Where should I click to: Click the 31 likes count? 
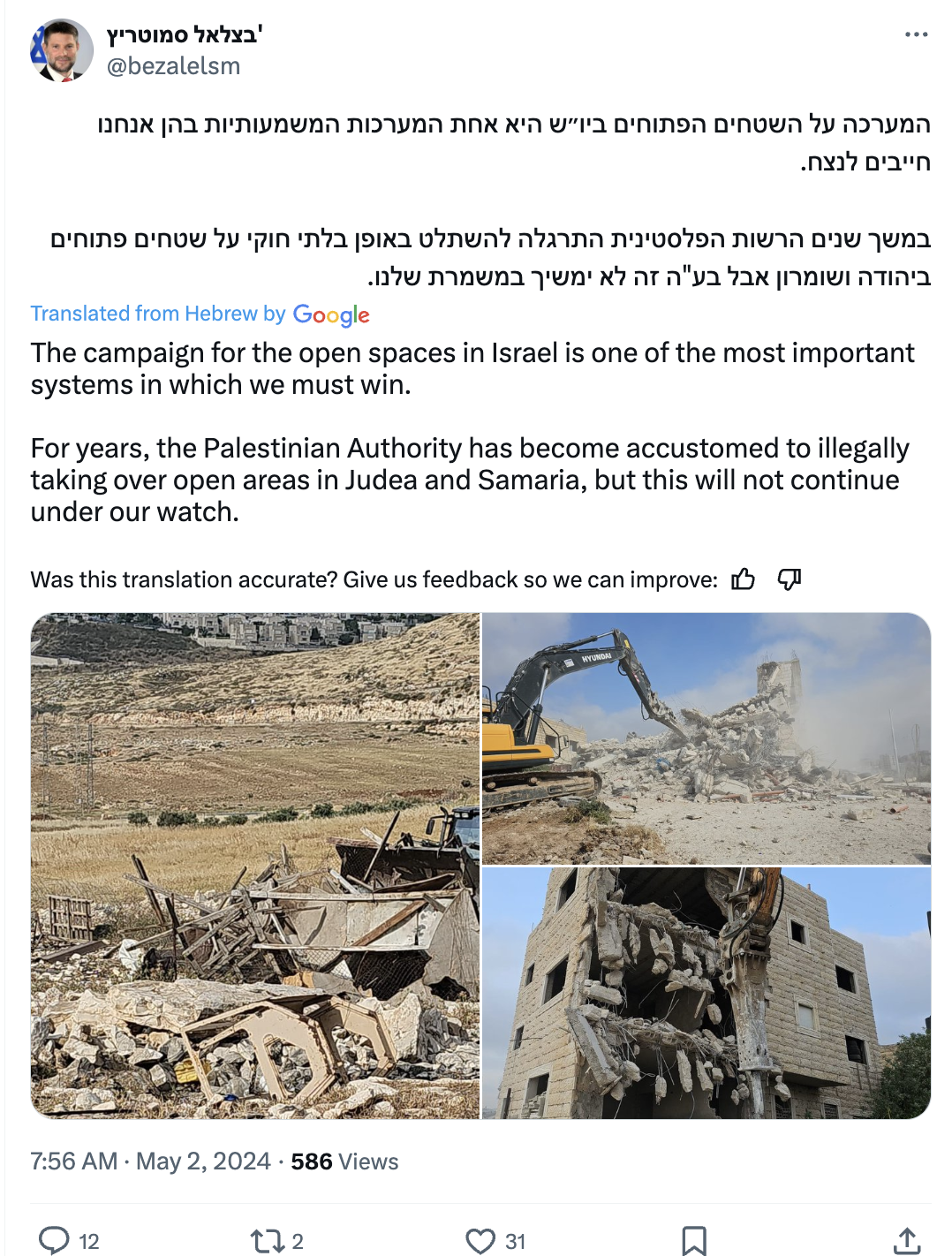pyautogui.click(x=516, y=1242)
